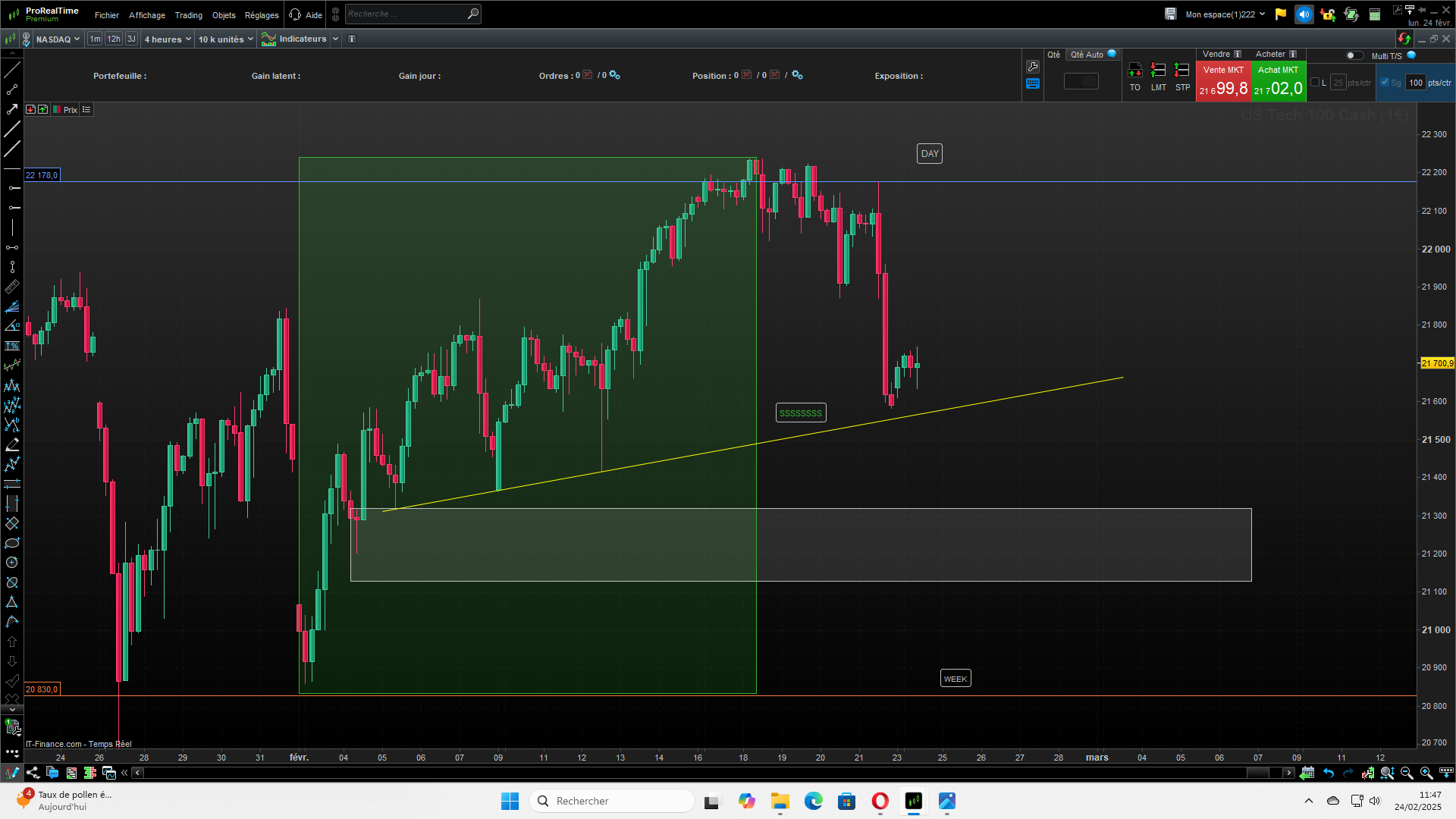The width and height of the screenshot is (1456, 819).
Task: Click the blue keyboard shortcuts icon
Action: (x=1032, y=84)
